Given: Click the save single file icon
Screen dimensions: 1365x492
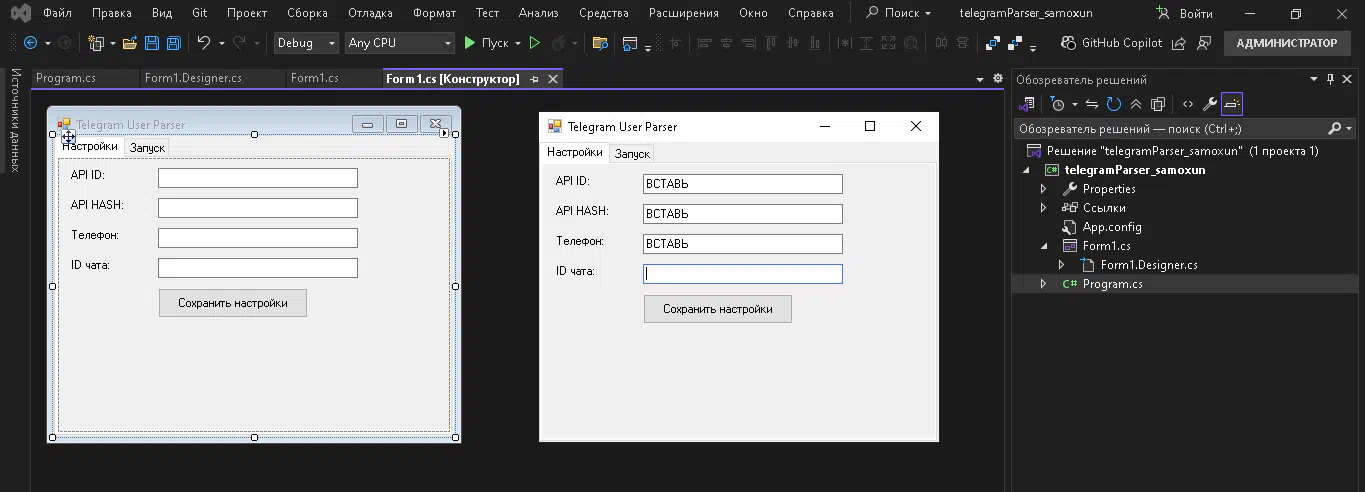Looking at the screenshot, I should click(152, 43).
